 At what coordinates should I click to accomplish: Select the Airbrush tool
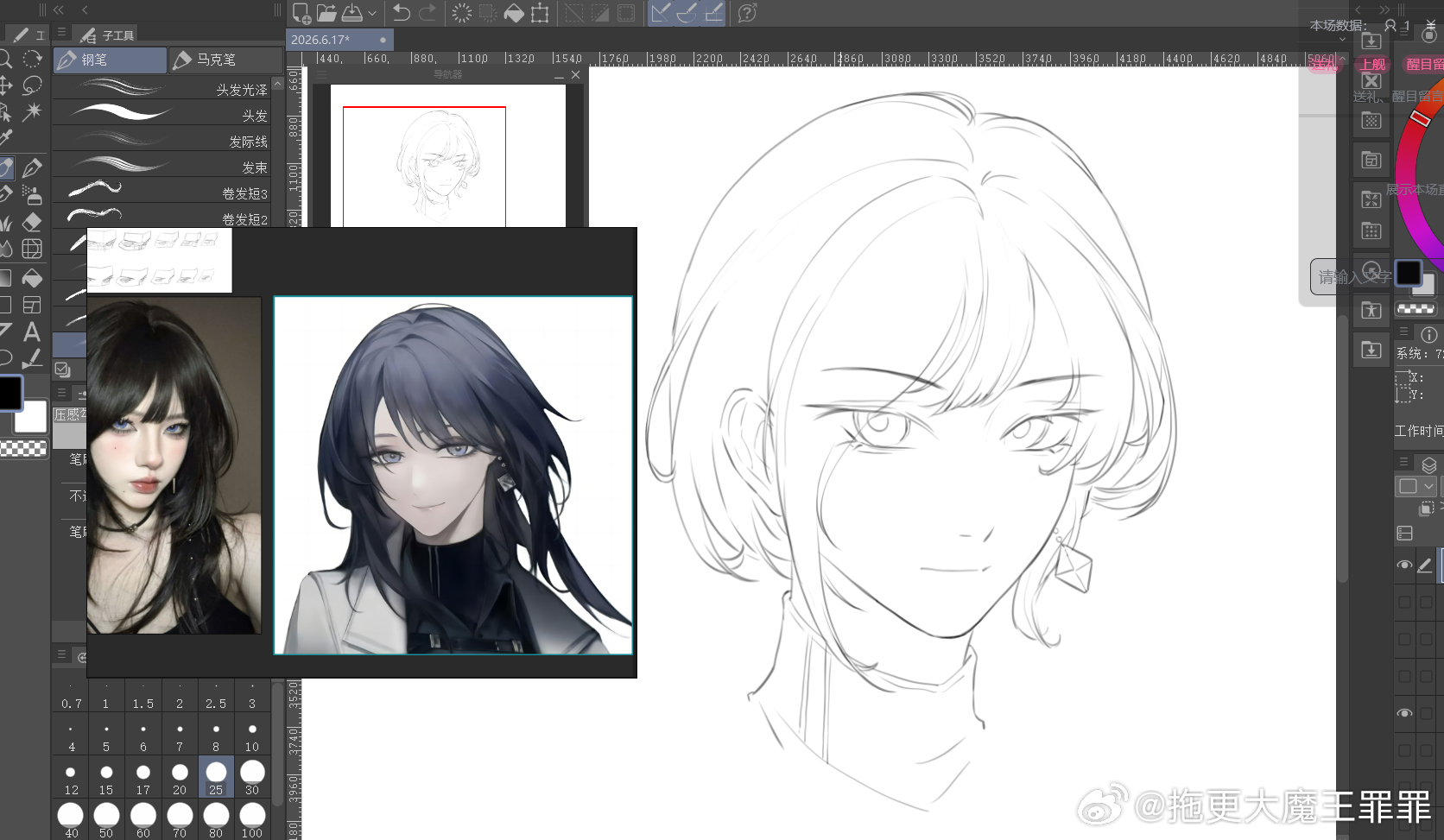point(32,194)
